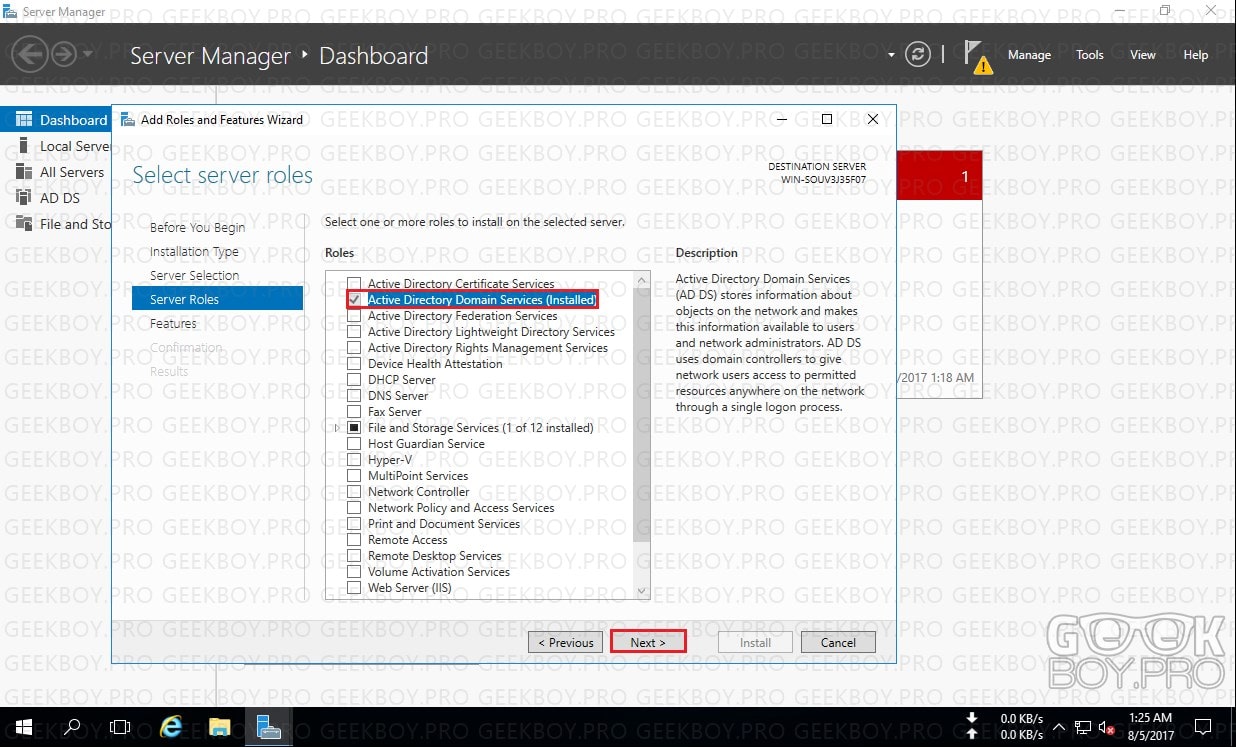Click the Server Manager refresh icon
The width and height of the screenshot is (1236, 747).
917,55
